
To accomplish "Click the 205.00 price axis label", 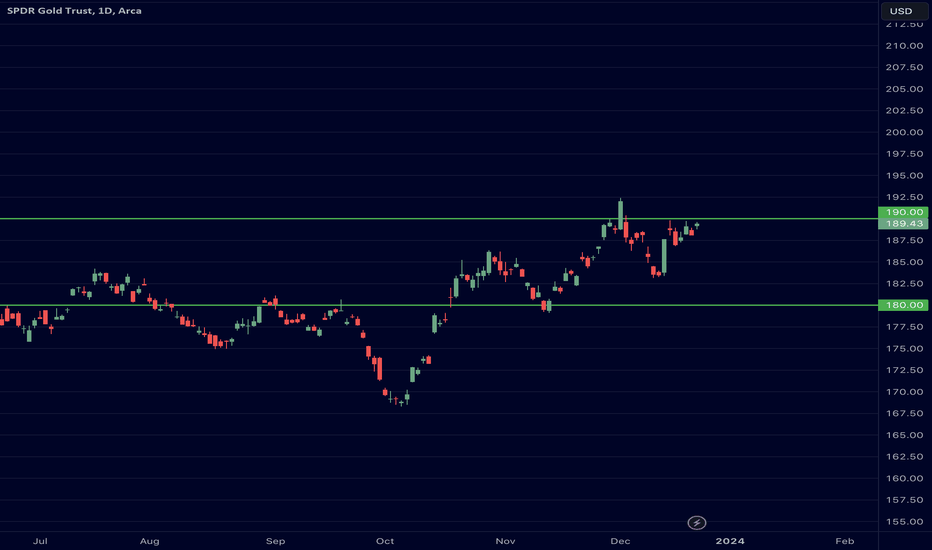I will [904, 89].
